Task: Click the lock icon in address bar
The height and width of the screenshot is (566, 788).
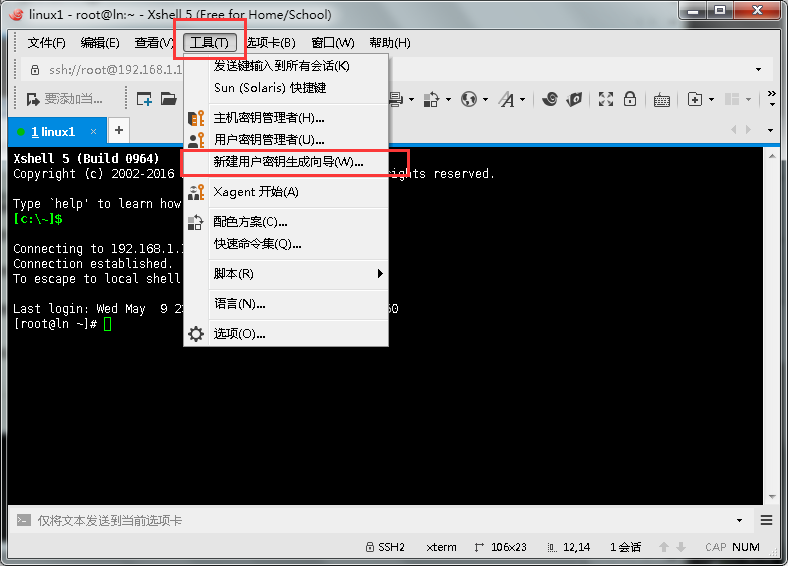Action: click(35, 70)
